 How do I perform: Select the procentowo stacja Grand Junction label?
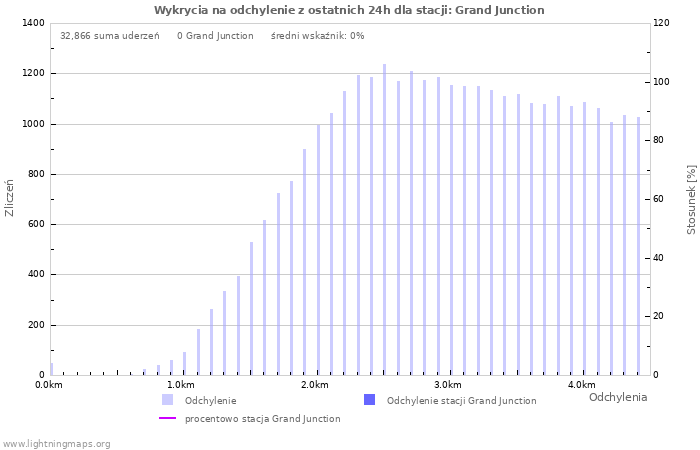point(262,419)
